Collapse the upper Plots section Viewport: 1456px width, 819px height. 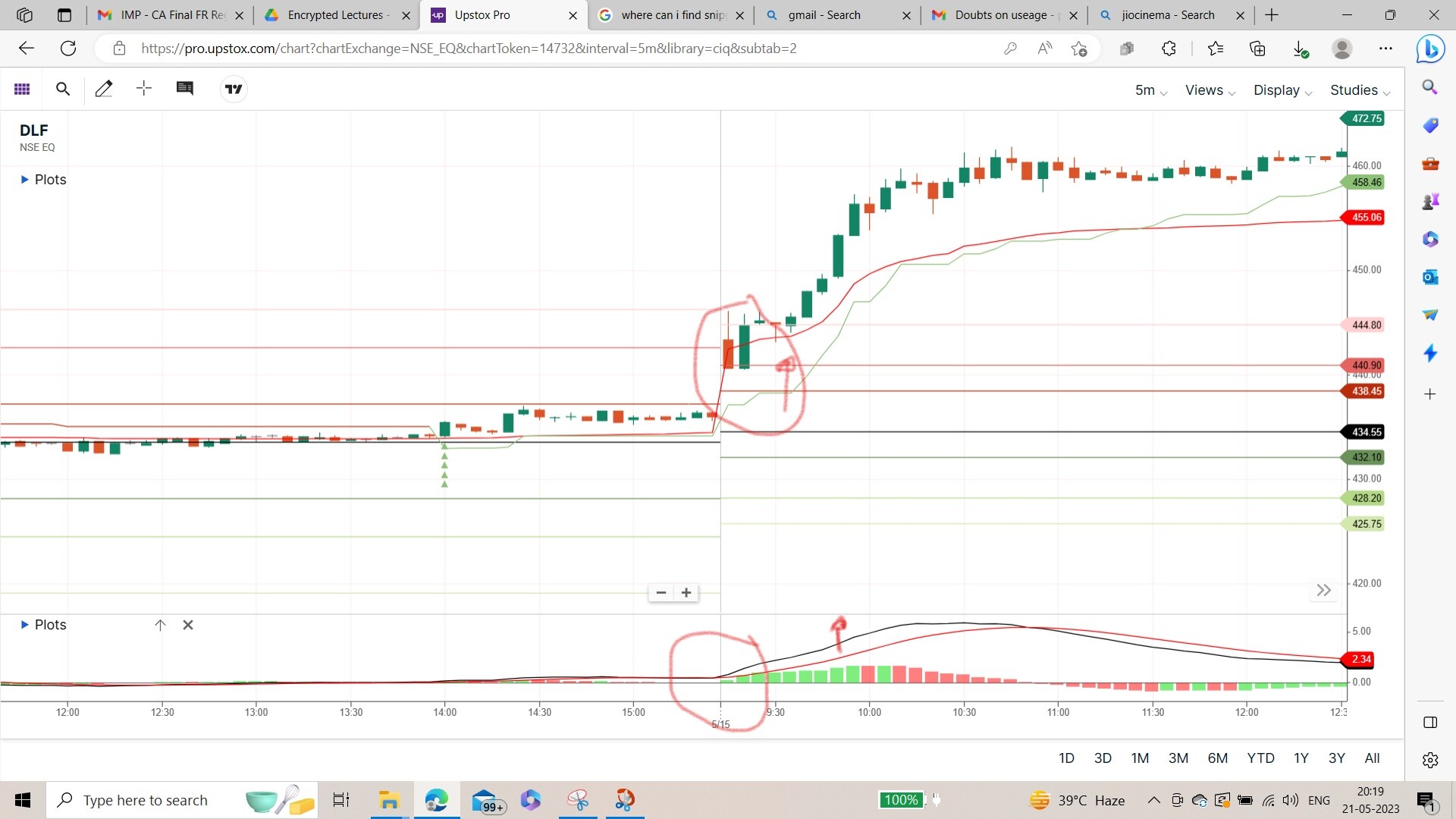coord(23,180)
